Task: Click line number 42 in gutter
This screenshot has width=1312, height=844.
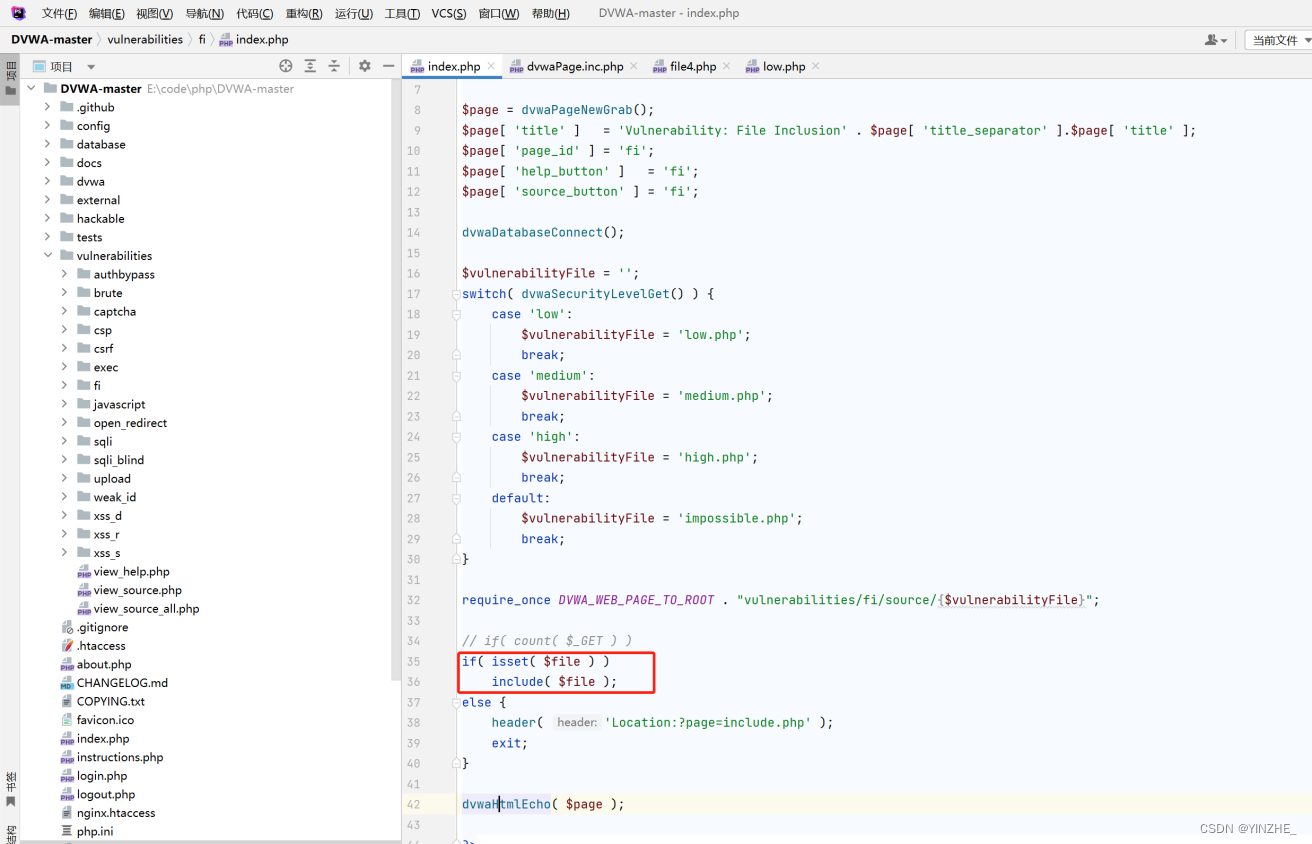Action: (x=414, y=804)
